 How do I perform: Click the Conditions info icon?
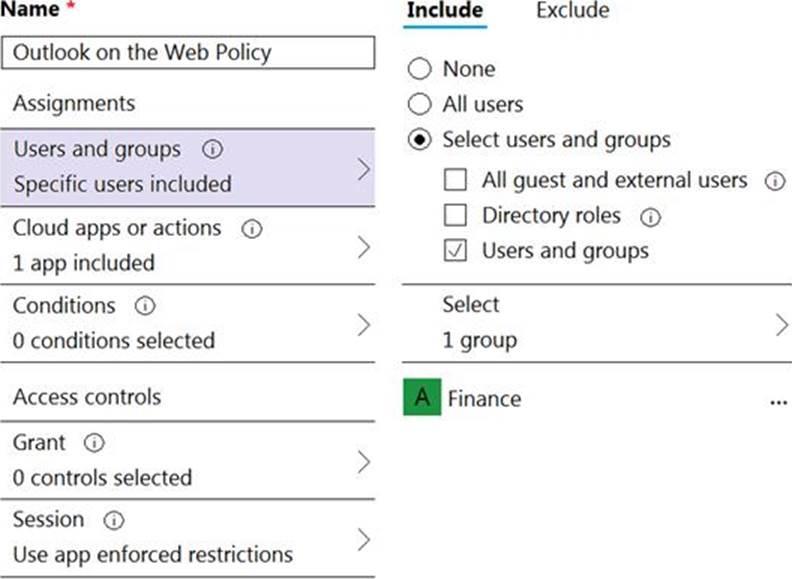(145, 306)
